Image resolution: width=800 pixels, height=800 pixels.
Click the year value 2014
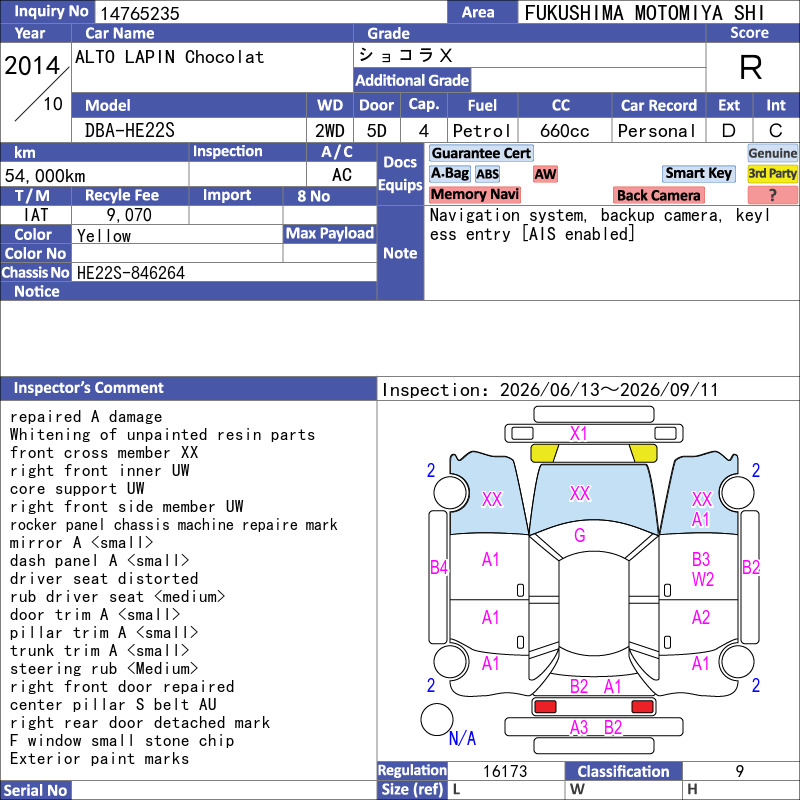32,65
